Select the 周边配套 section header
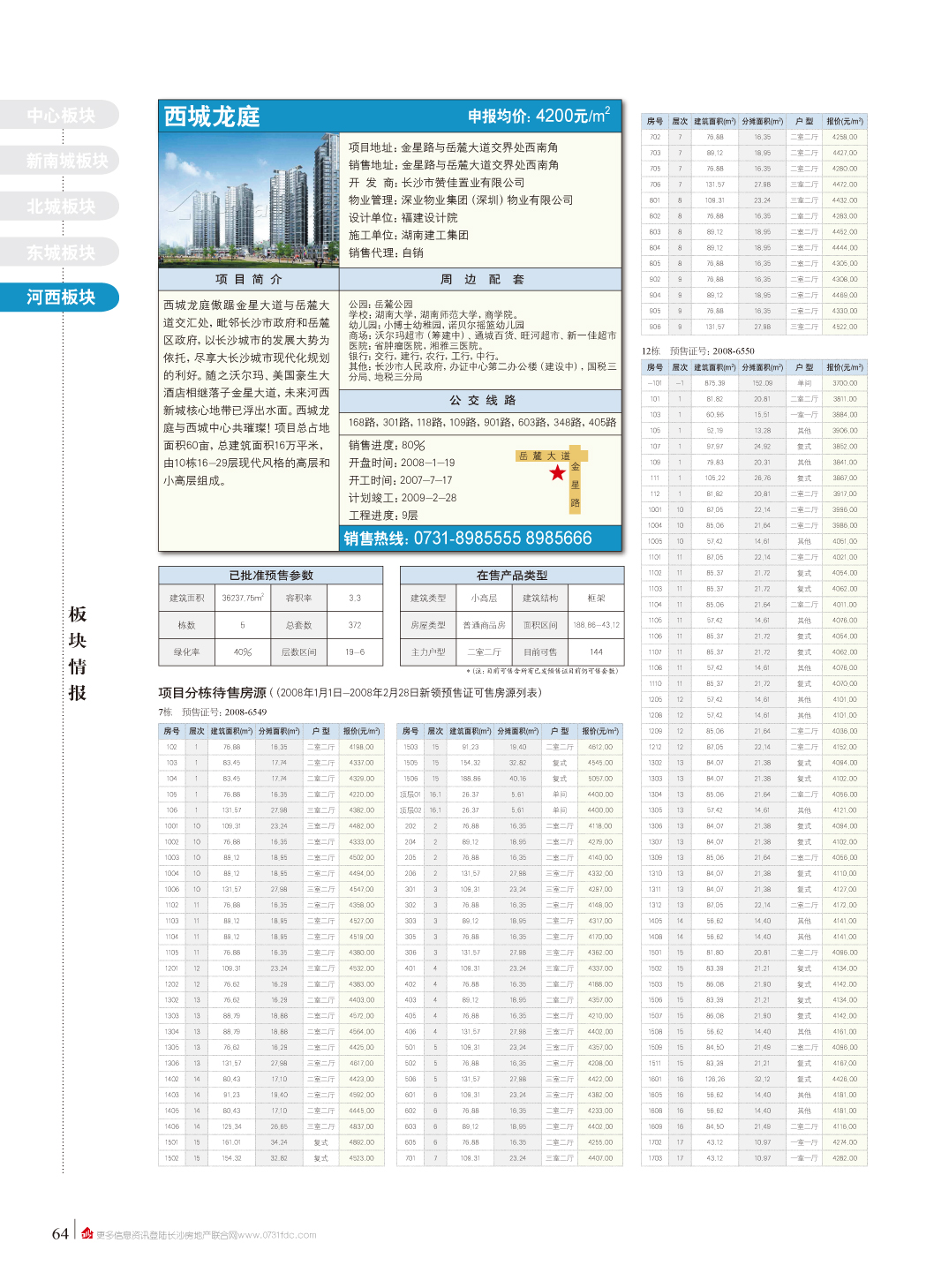949x1288 pixels. (481, 280)
